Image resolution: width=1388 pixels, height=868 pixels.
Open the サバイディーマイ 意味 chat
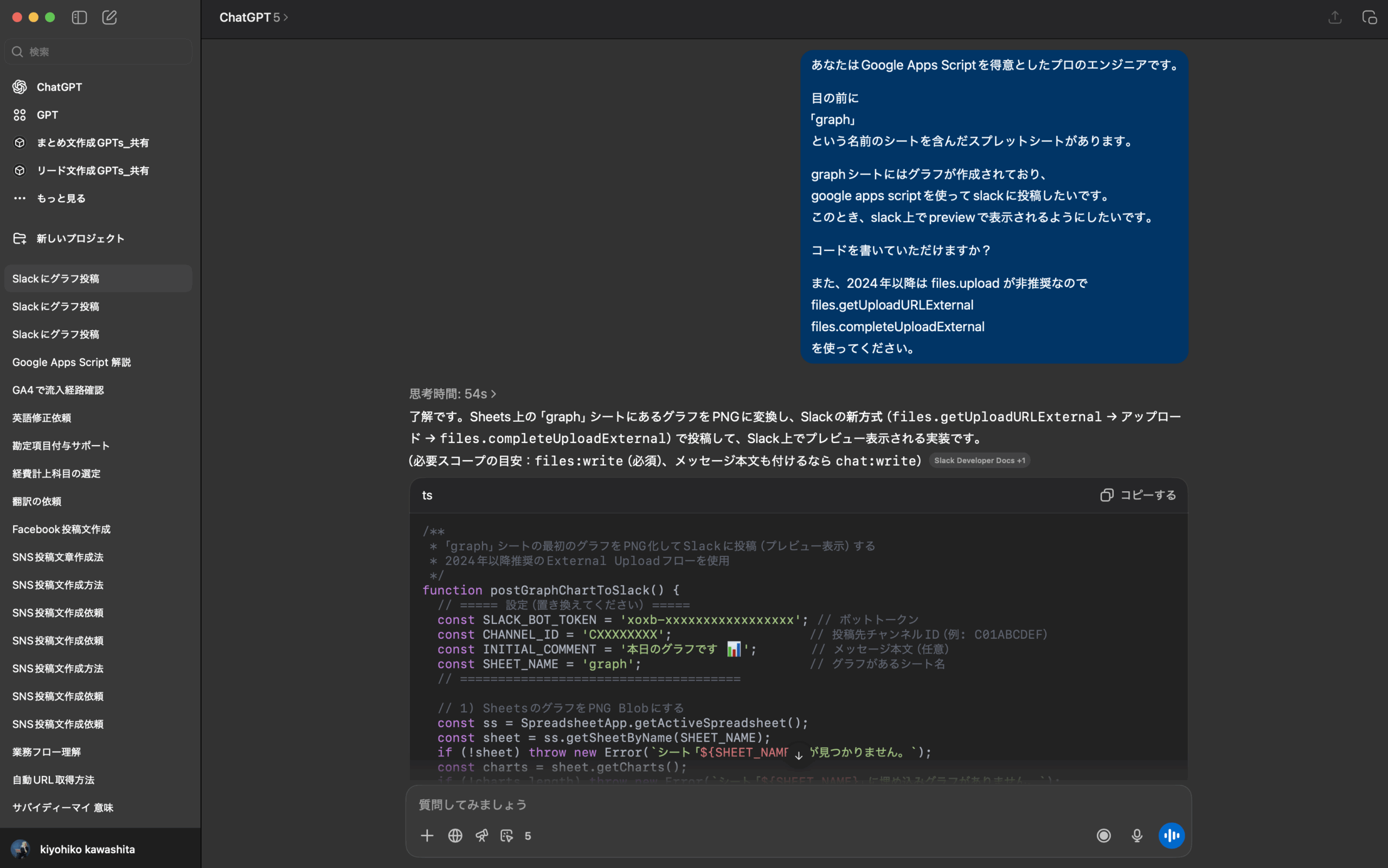pyautogui.click(x=98, y=807)
